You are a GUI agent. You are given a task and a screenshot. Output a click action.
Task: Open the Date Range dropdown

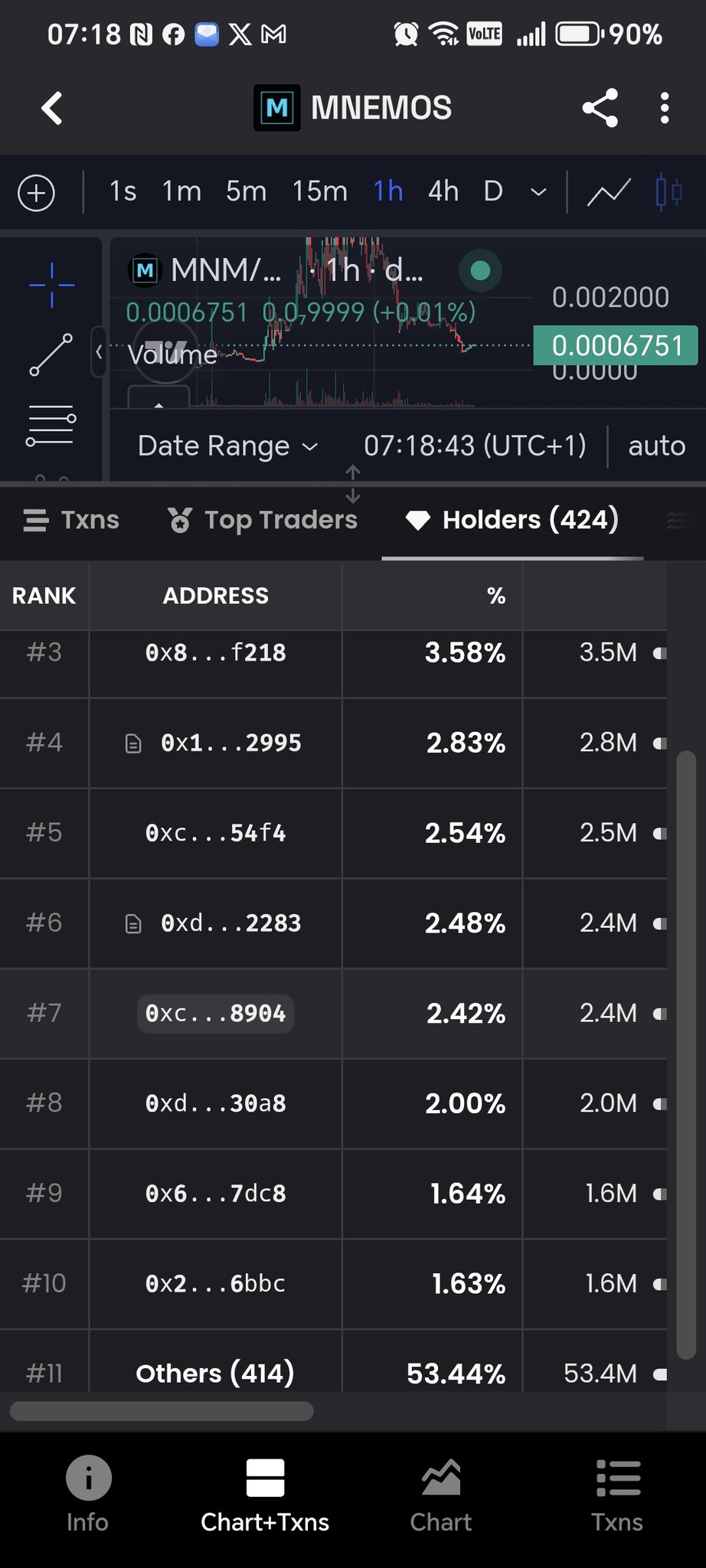point(227,446)
